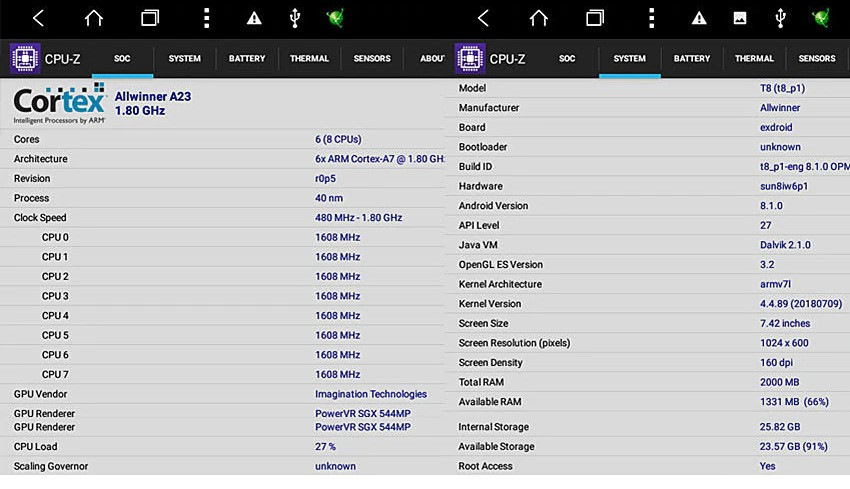This screenshot has height=489, width=850.
Task: Select the SOC tab in the left screenshot
Action: (122, 59)
